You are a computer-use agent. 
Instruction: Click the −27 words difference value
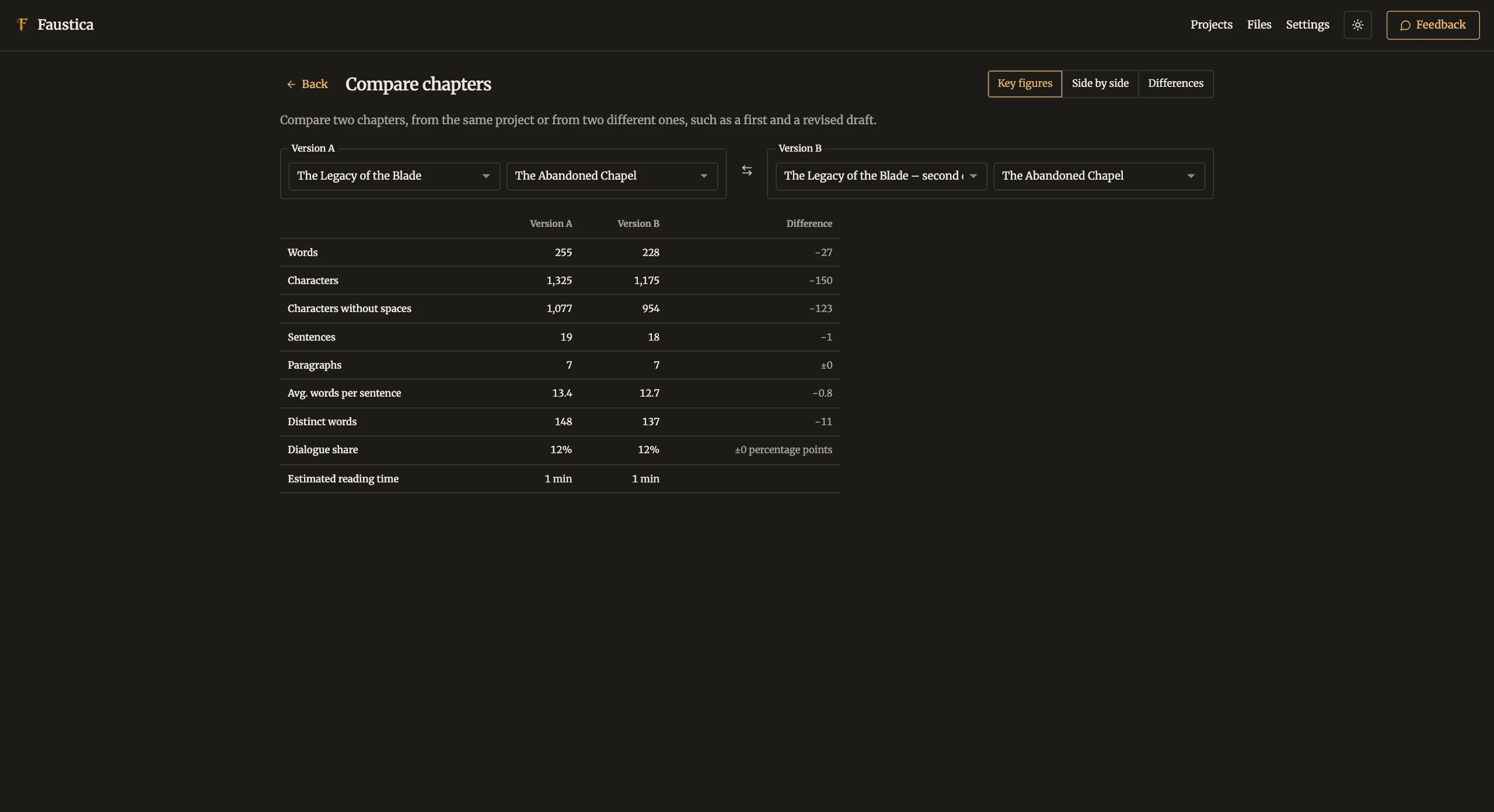(823, 253)
